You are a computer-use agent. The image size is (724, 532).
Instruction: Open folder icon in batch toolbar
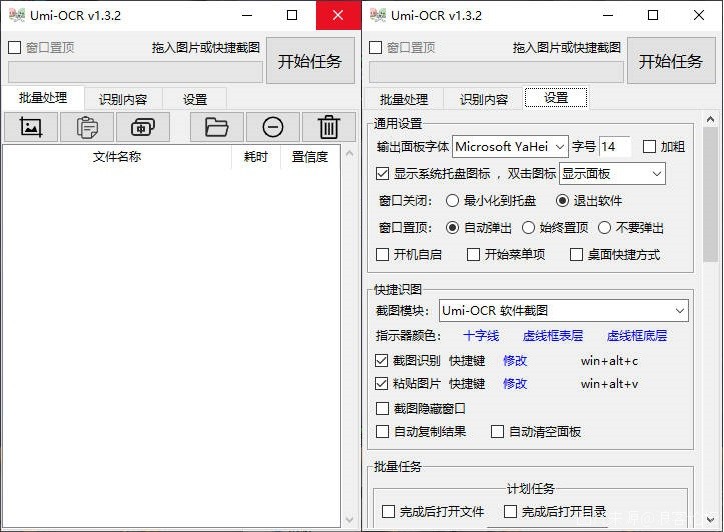pos(217,127)
